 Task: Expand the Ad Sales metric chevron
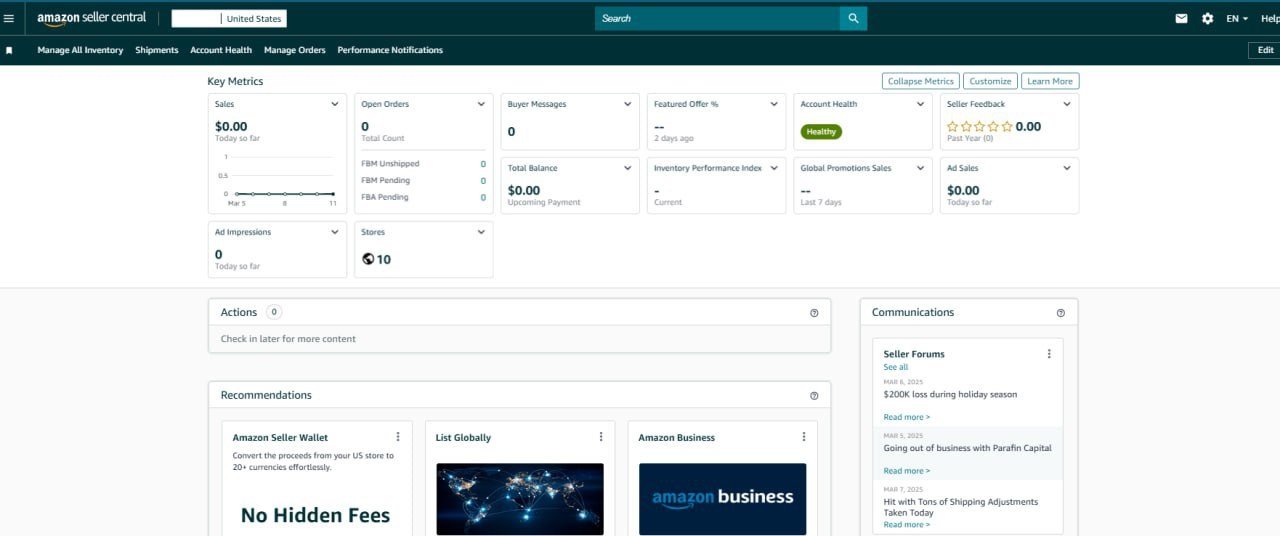click(1067, 168)
